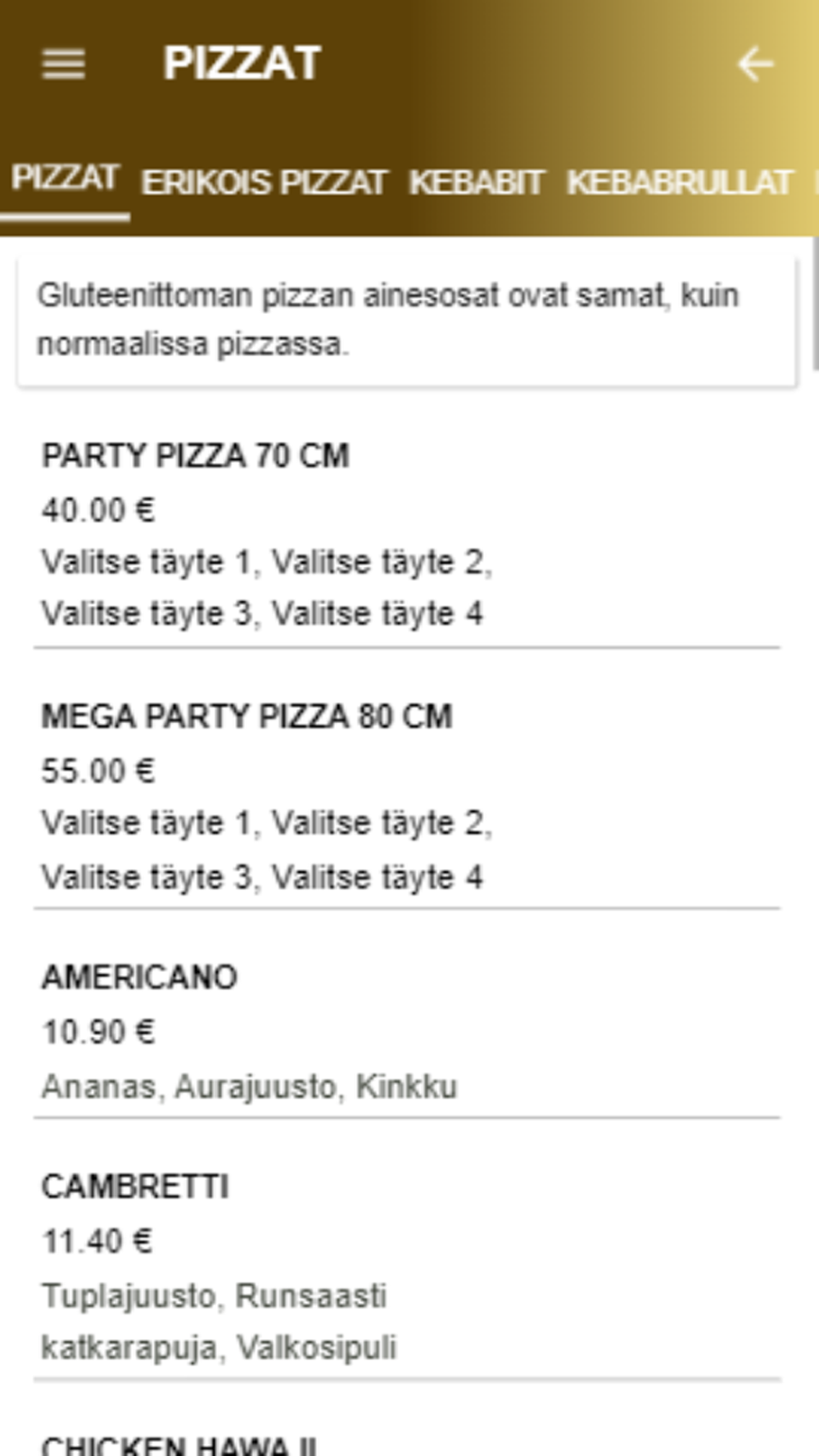Viewport: 819px width, 1456px height.
Task: Click the 11.40 € price
Action: (97, 1241)
